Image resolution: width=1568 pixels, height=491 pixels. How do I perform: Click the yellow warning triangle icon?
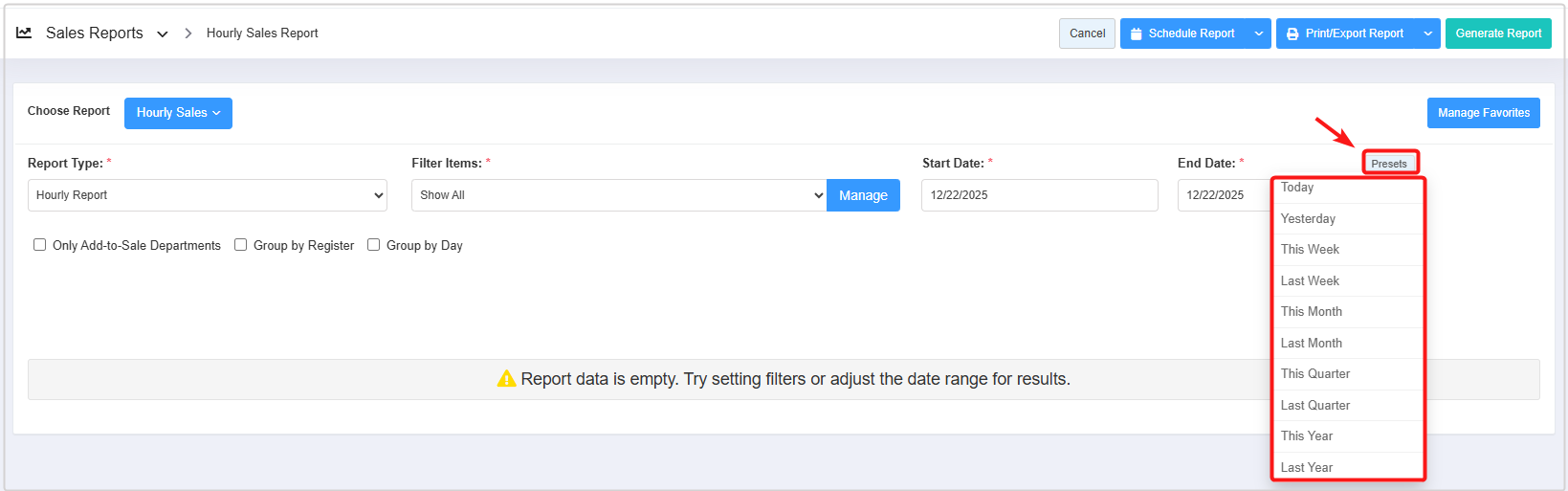tap(506, 379)
